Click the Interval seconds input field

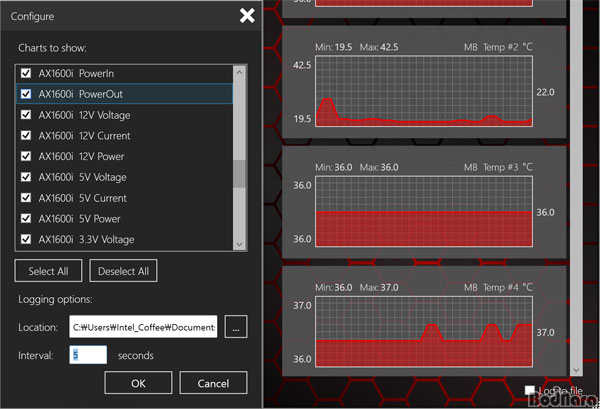[88, 355]
